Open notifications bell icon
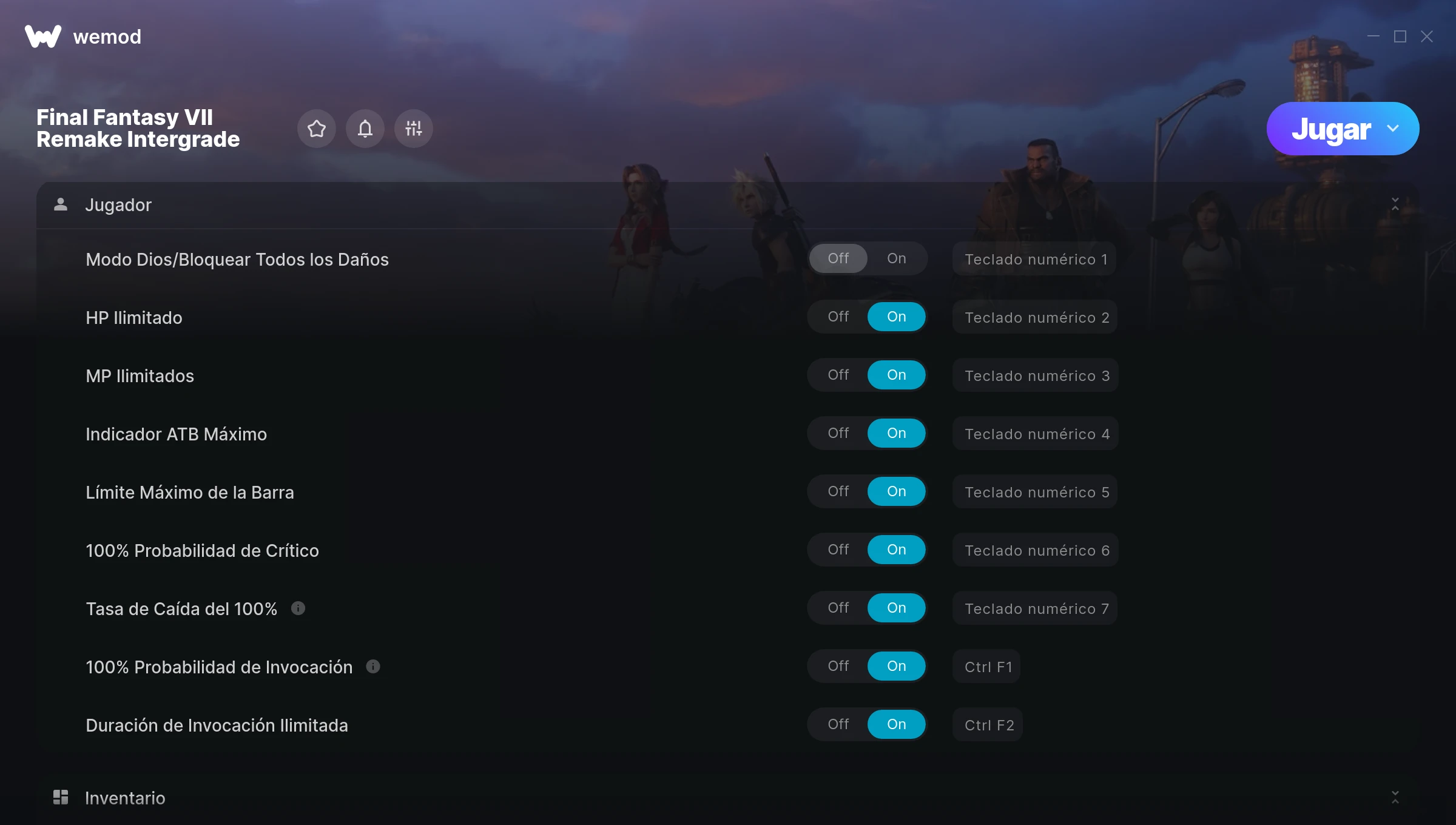The width and height of the screenshot is (1456, 825). (365, 129)
